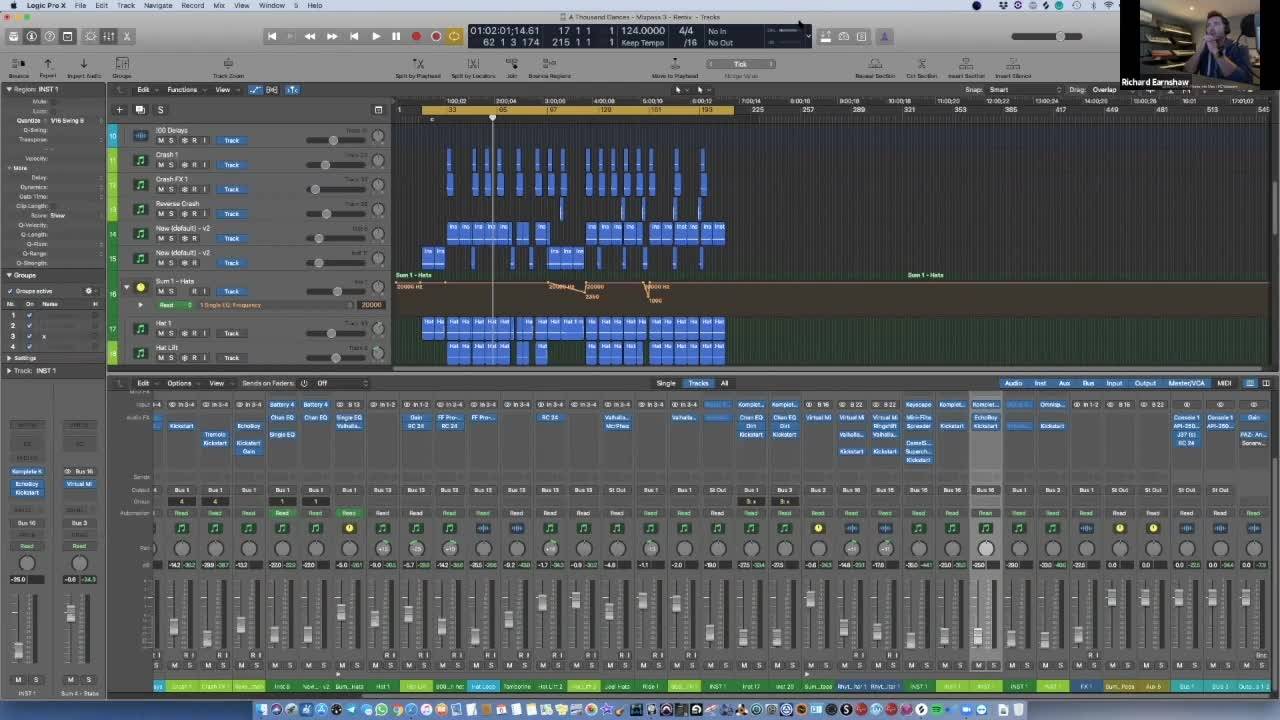The width and height of the screenshot is (1280, 720).
Task: Open the tracks area Functions menu
Action: click(x=184, y=89)
